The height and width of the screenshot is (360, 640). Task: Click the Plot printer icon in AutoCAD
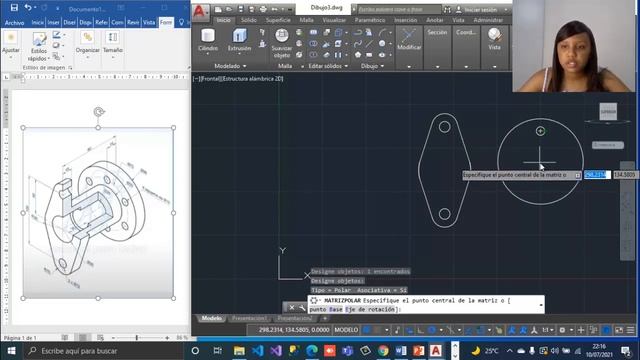pos(263,9)
